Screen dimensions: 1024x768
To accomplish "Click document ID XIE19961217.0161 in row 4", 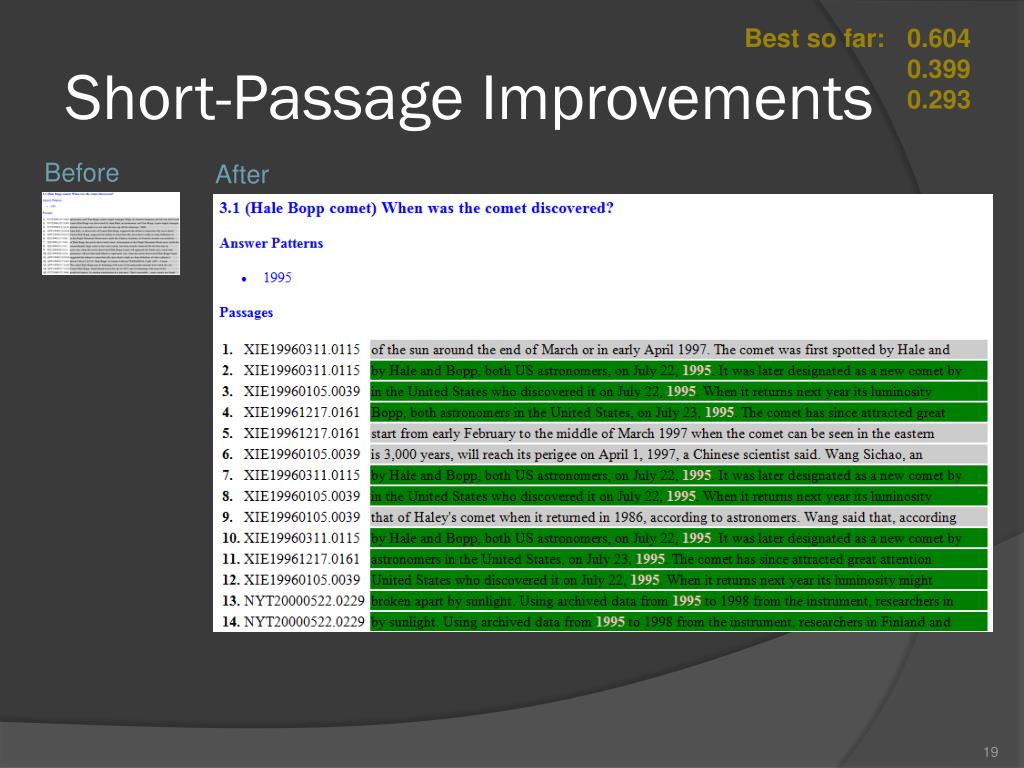I will (302, 412).
